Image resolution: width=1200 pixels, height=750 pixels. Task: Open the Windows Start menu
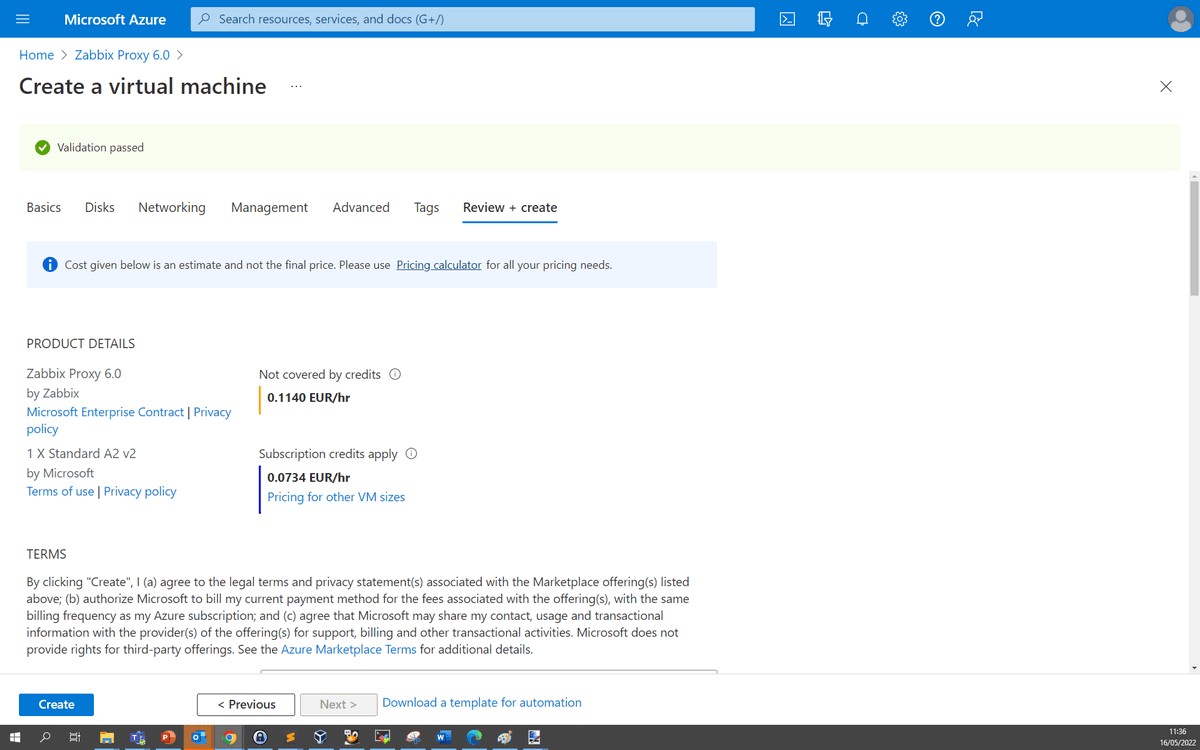click(15, 738)
